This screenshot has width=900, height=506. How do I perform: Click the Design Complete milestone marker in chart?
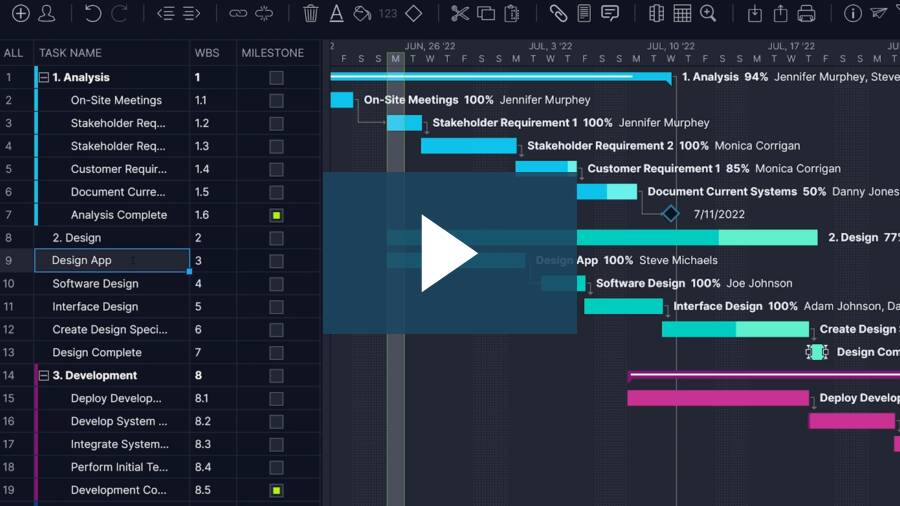tap(817, 352)
